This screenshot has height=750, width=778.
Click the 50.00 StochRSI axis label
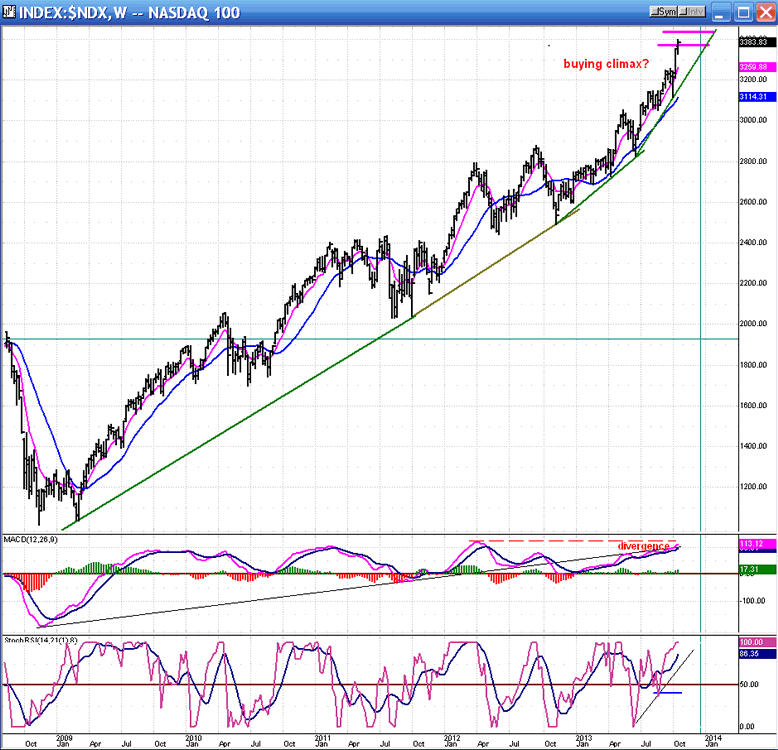749,684
